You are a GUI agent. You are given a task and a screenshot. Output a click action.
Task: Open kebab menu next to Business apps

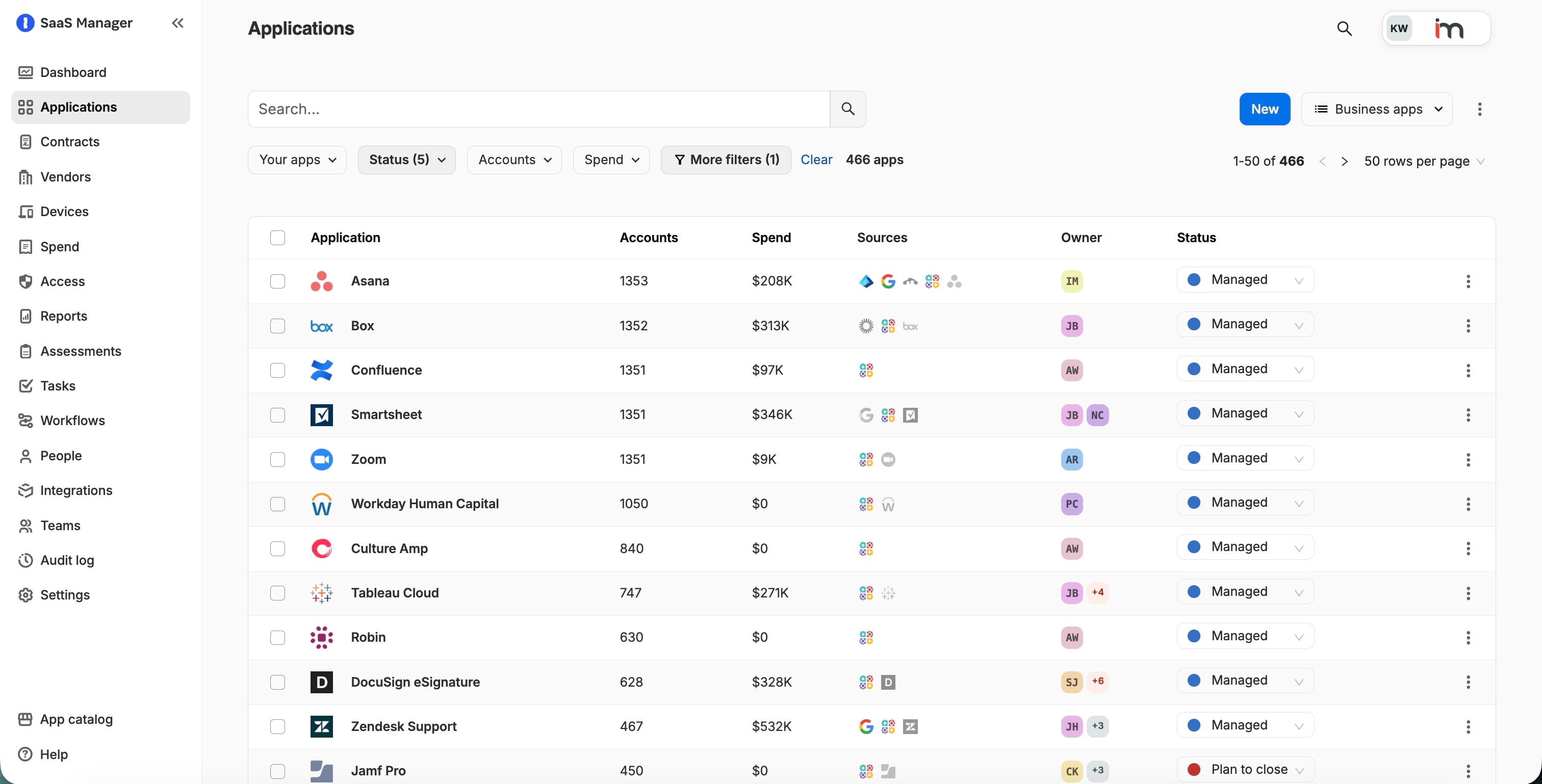(1479, 109)
